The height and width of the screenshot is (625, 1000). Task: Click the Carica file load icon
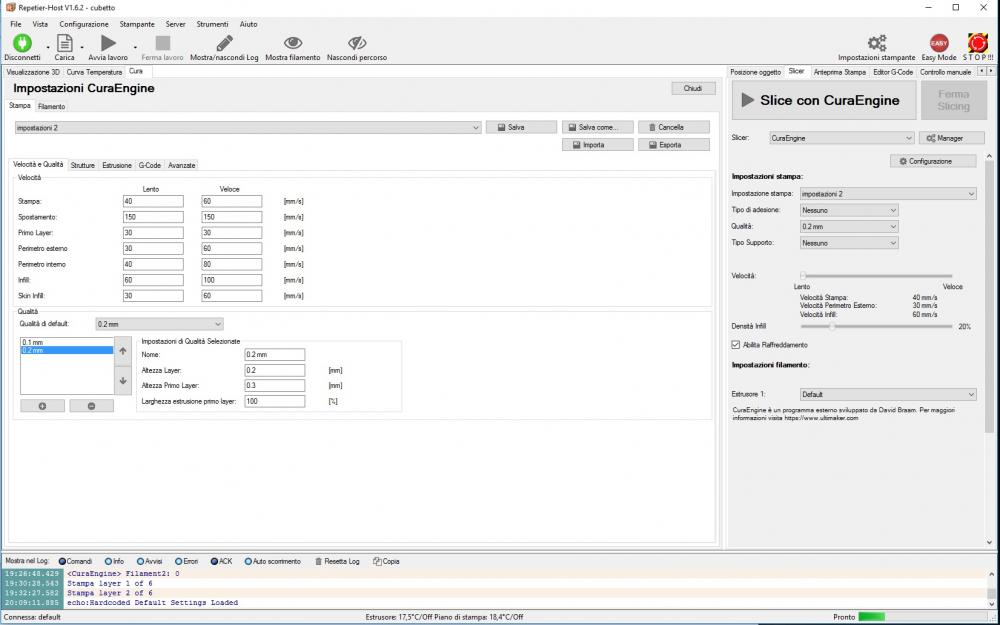tap(64, 43)
